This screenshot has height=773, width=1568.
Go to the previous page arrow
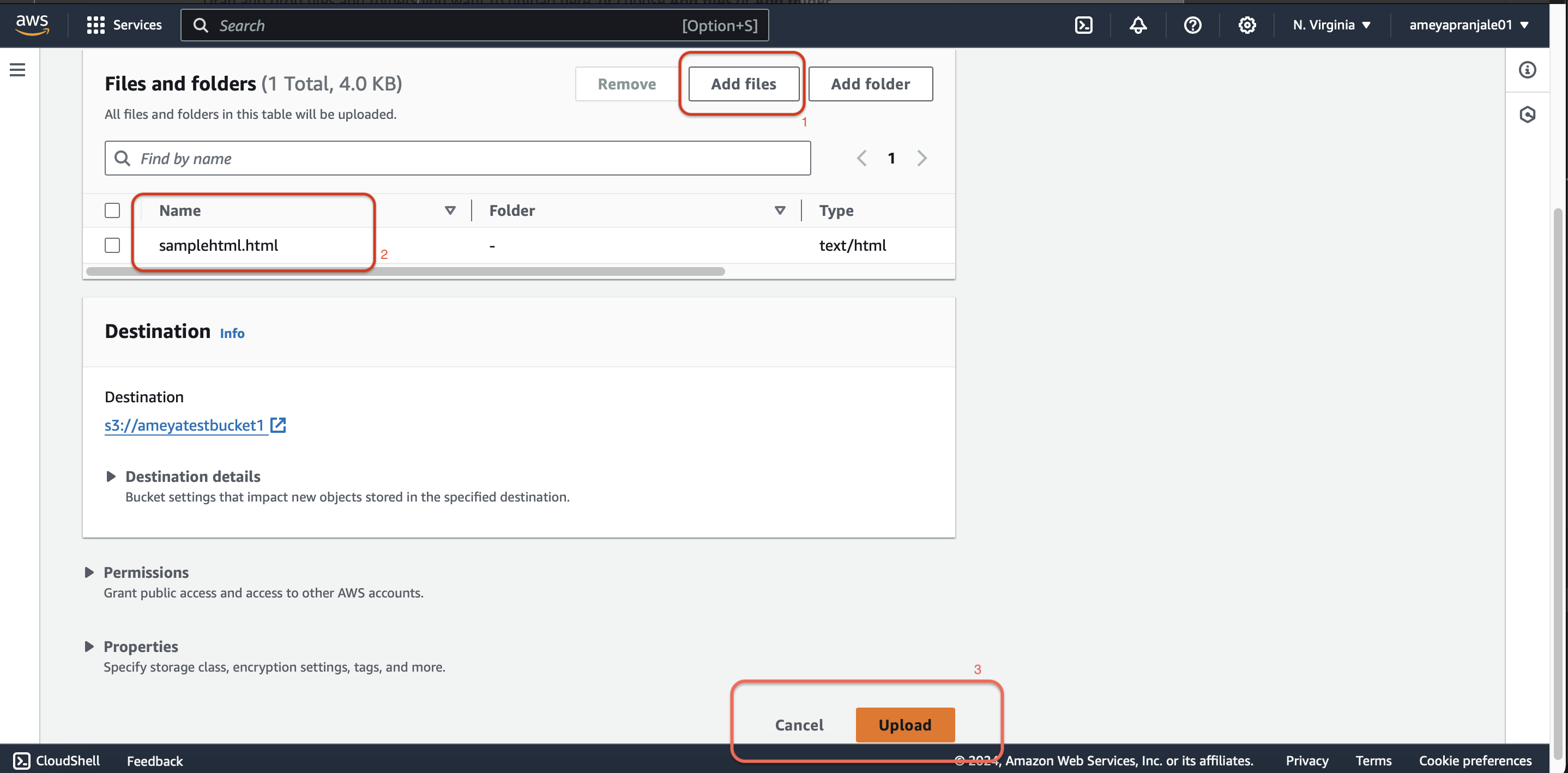coord(861,158)
